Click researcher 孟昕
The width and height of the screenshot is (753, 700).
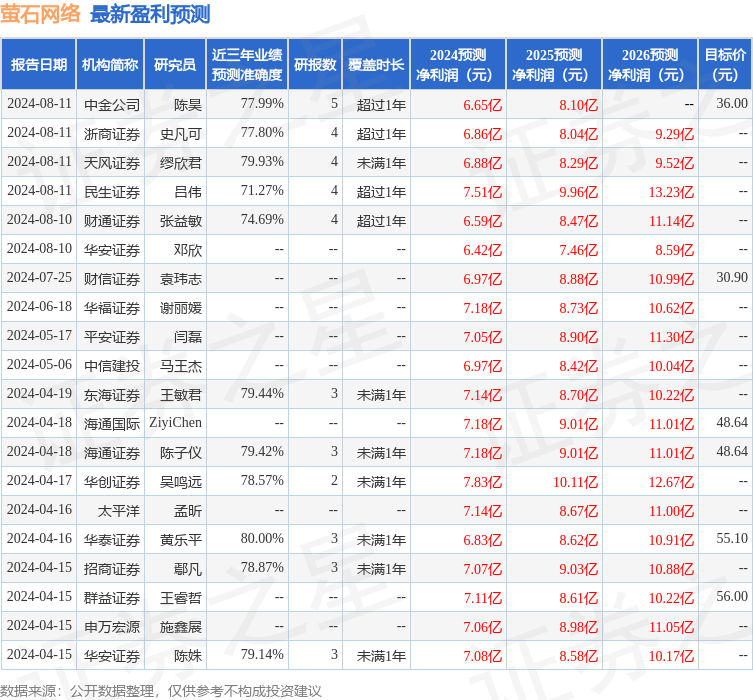[x=188, y=511]
